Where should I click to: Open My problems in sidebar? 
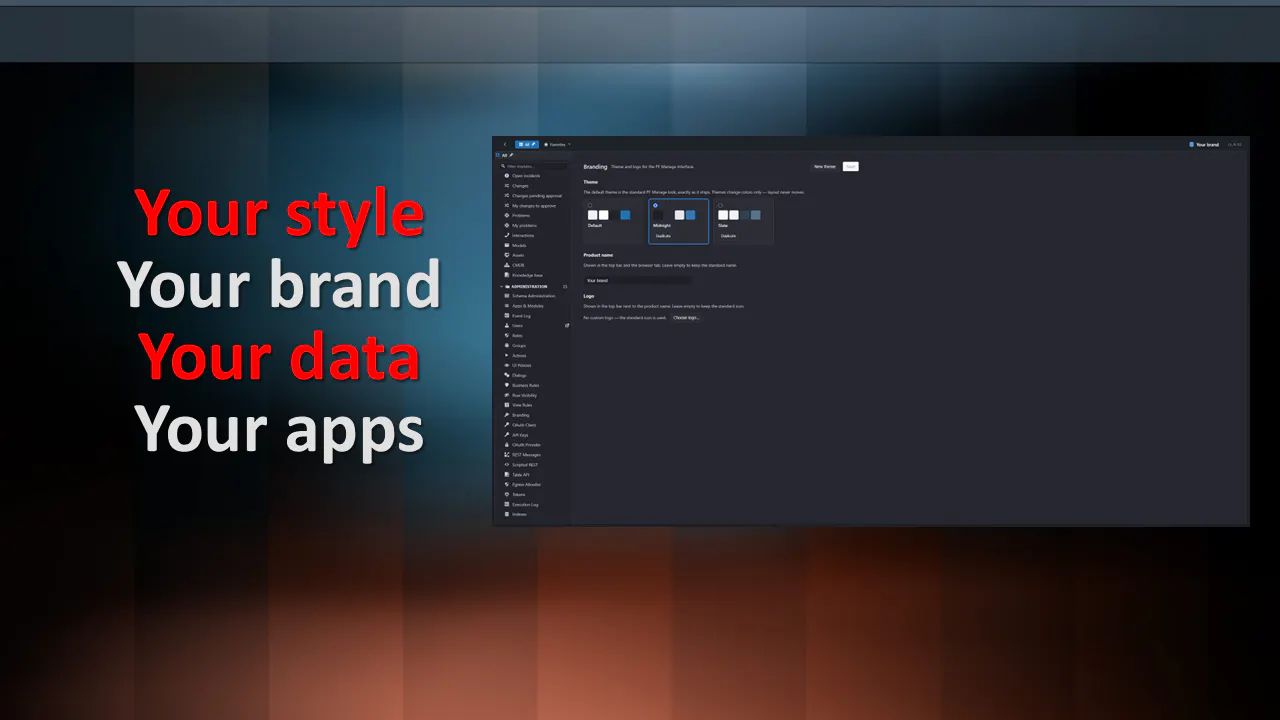pos(524,225)
